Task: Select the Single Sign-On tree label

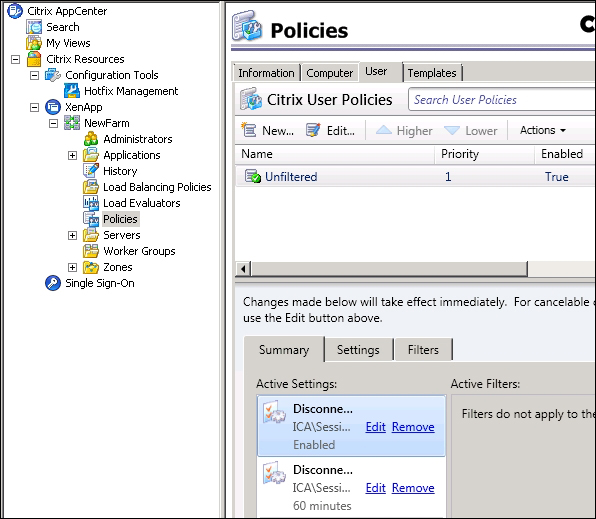Action: pos(100,283)
